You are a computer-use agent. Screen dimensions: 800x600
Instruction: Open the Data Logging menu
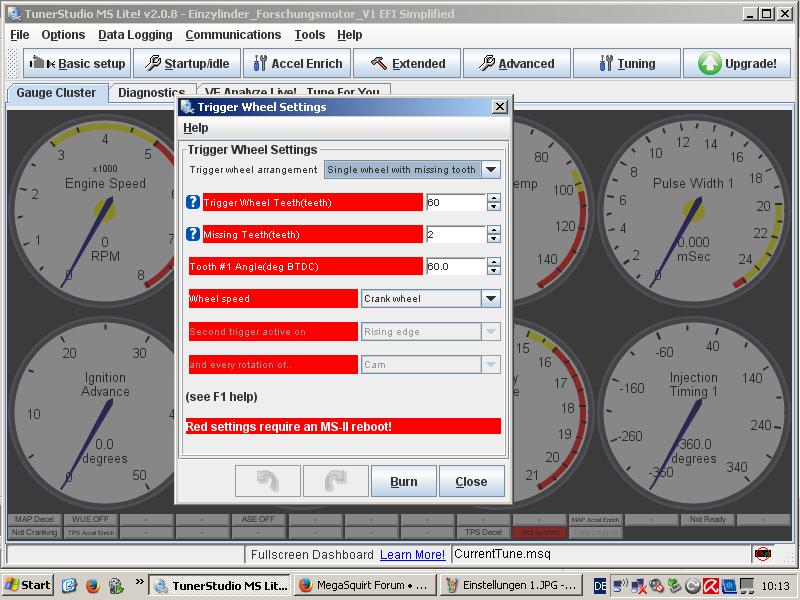point(135,35)
